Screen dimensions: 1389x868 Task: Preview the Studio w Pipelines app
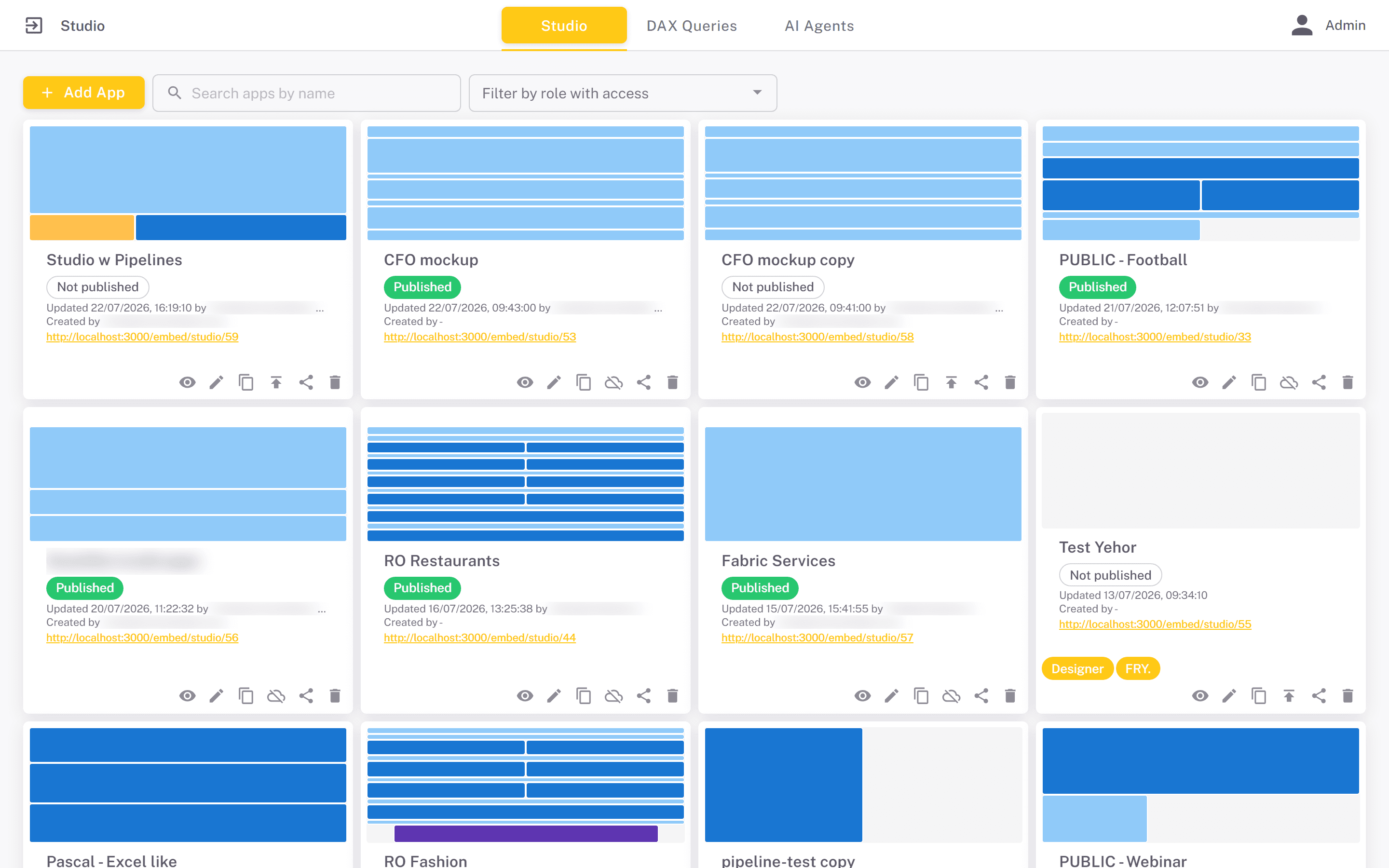pyautogui.click(x=187, y=382)
